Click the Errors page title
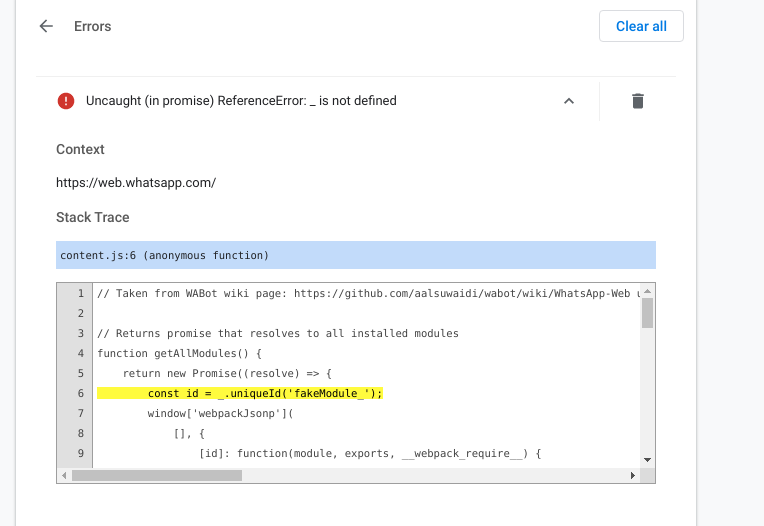The image size is (764, 526). (x=93, y=26)
